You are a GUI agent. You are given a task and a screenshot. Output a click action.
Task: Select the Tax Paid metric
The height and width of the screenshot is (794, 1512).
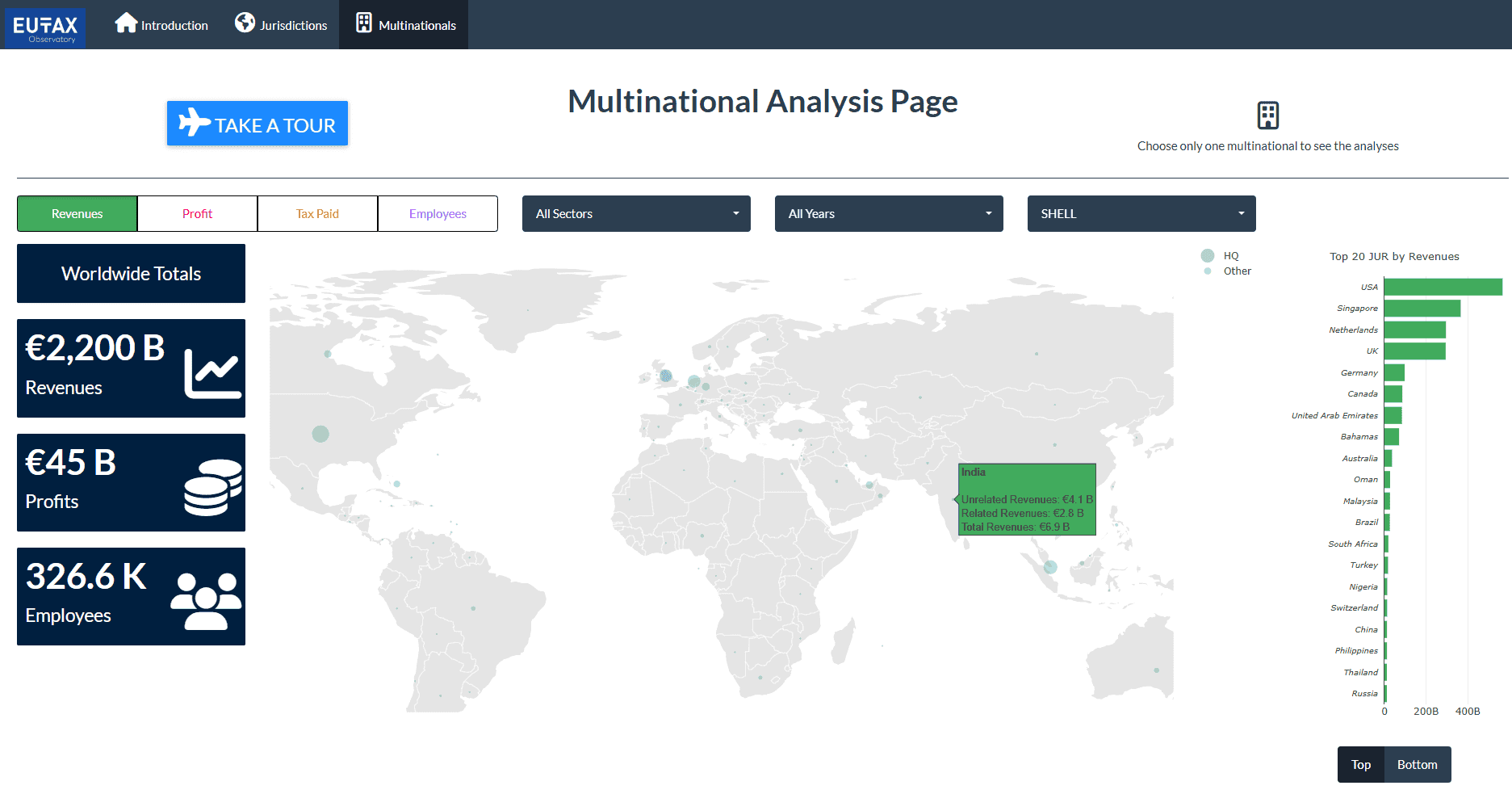click(317, 214)
